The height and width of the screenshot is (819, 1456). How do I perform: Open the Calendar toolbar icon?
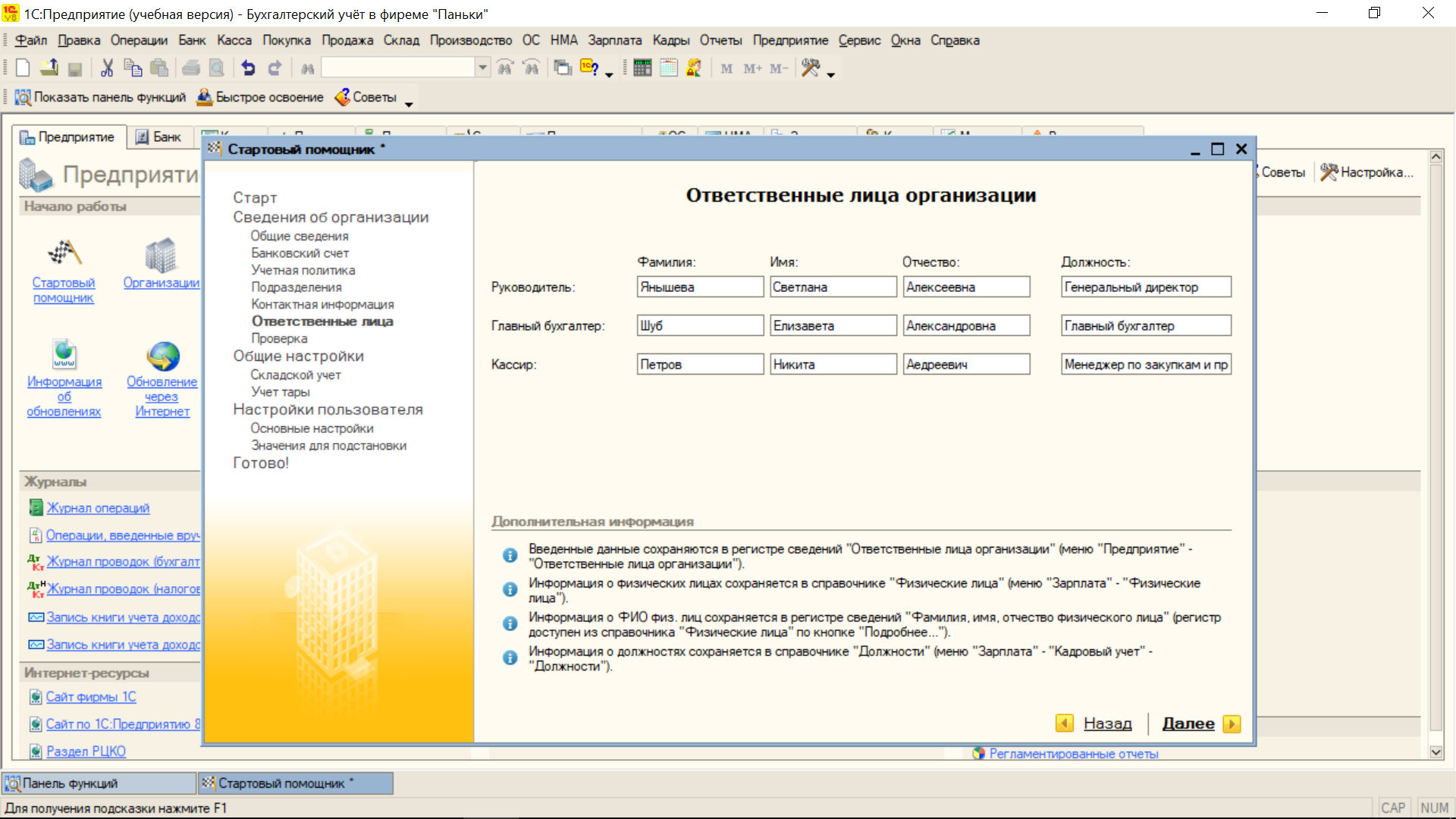coord(668,68)
